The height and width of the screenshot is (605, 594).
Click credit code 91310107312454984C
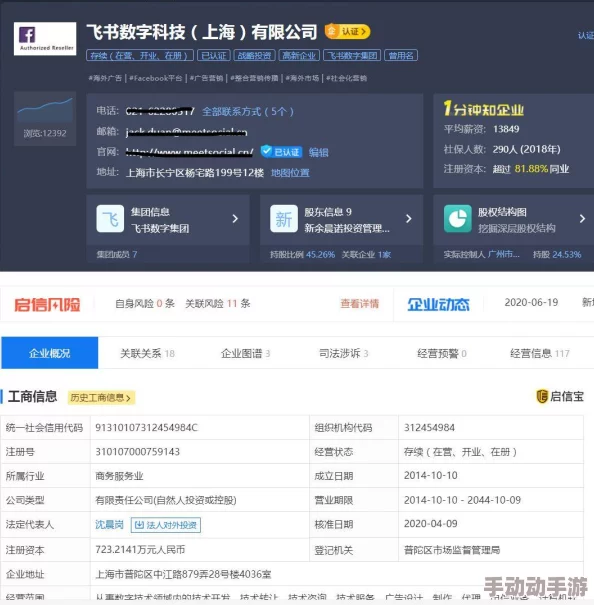pos(146,428)
